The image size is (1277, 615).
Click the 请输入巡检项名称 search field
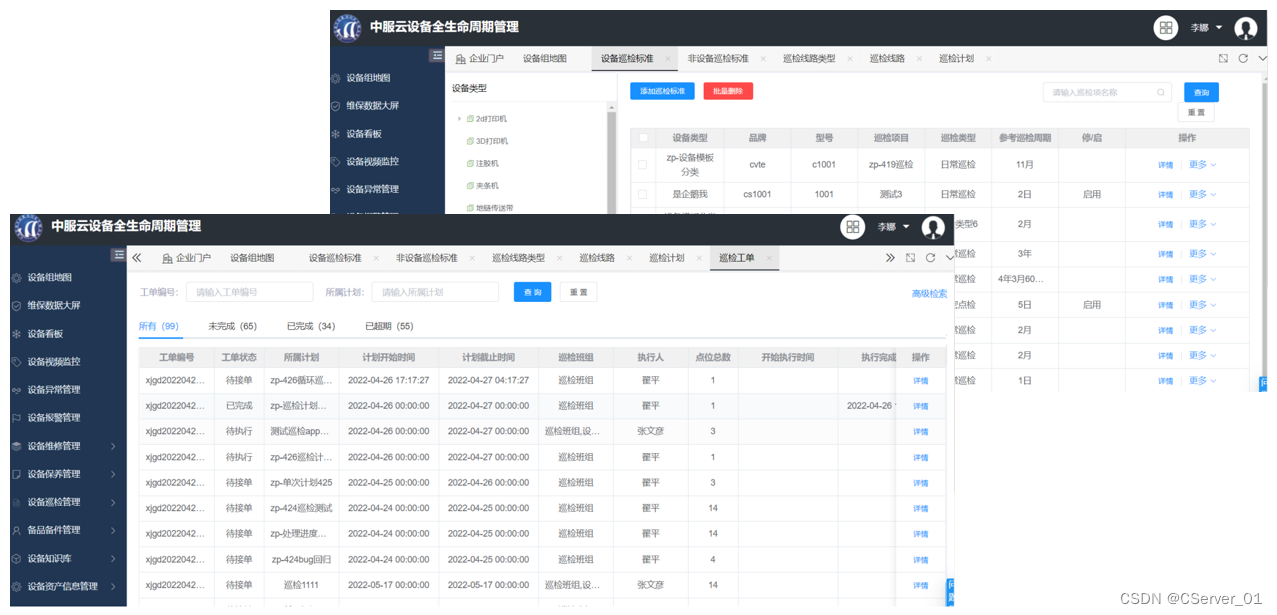(x=1107, y=92)
